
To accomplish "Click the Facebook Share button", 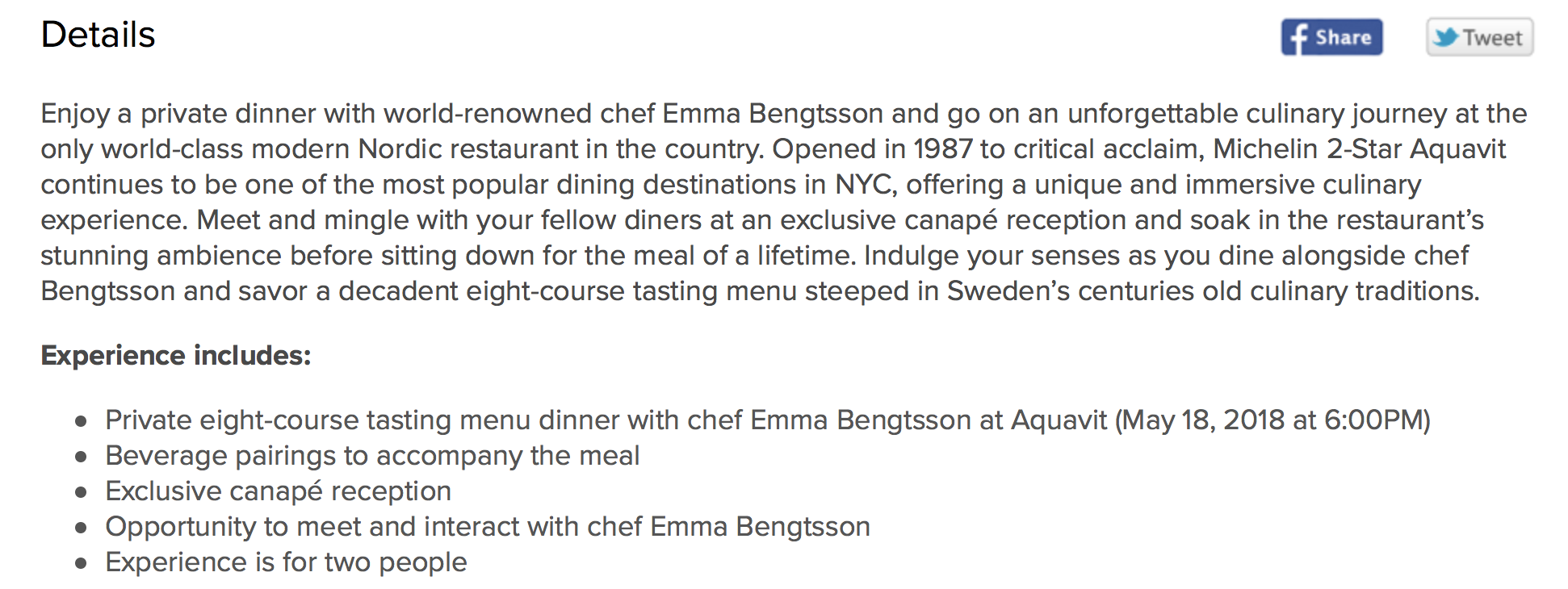I will (1331, 37).
